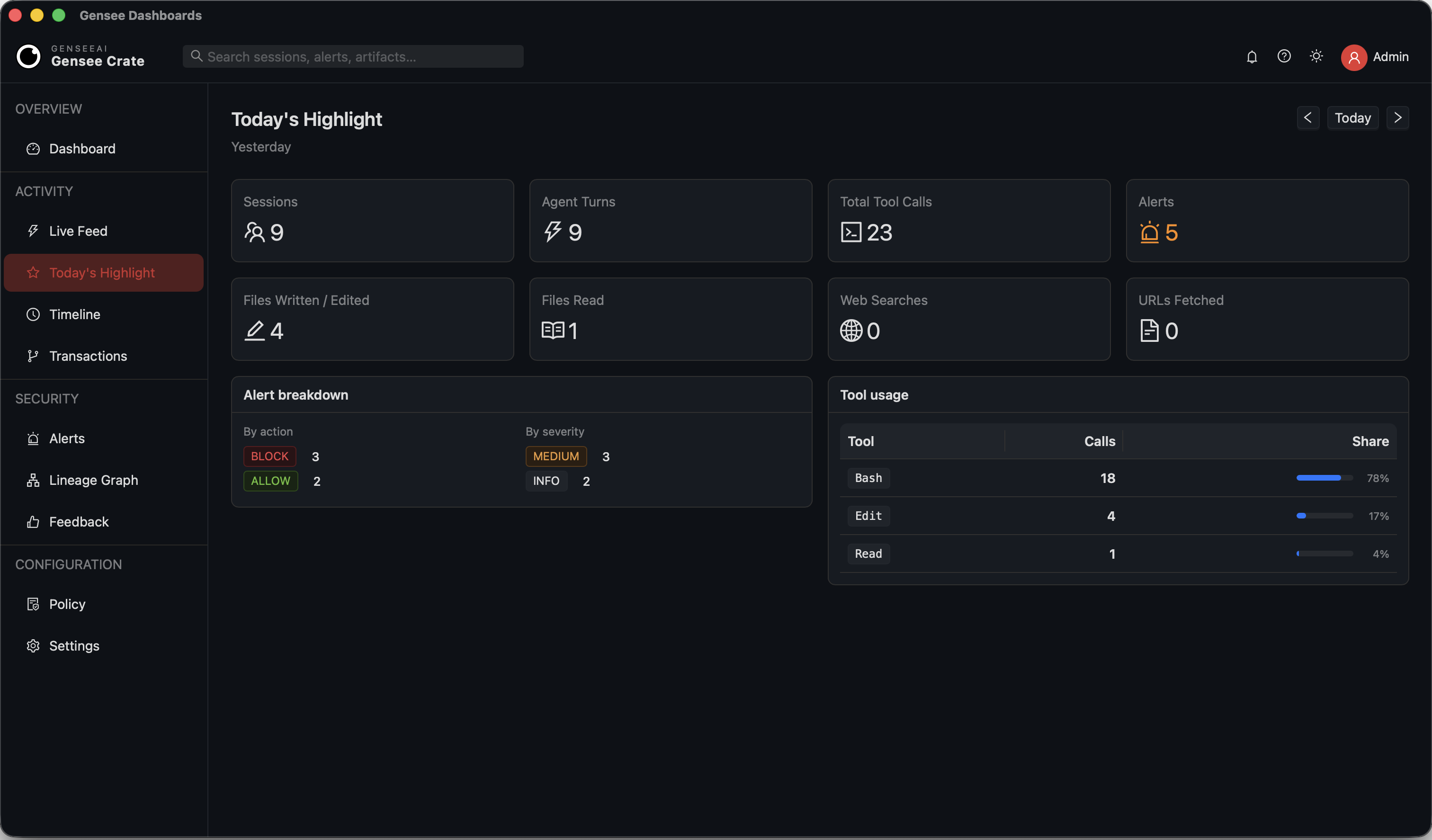Open Live Feed in the sidebar
Viewport: 1432px width, 840px height.
click(x=103, y=231)
